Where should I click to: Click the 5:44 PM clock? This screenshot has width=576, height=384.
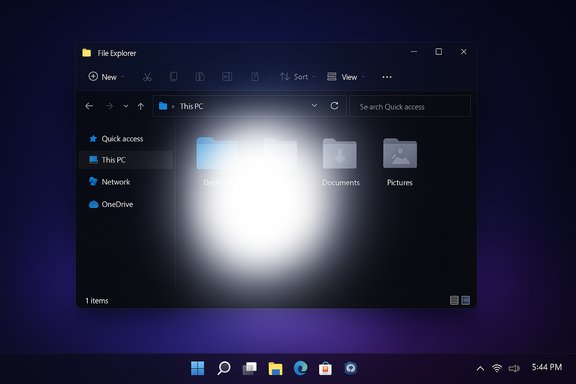(547, 367)
